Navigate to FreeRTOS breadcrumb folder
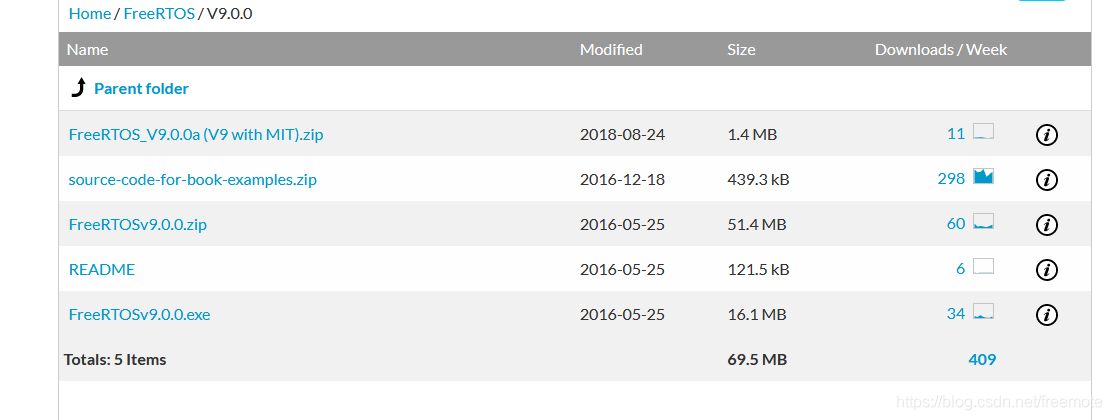 point(159,14)
